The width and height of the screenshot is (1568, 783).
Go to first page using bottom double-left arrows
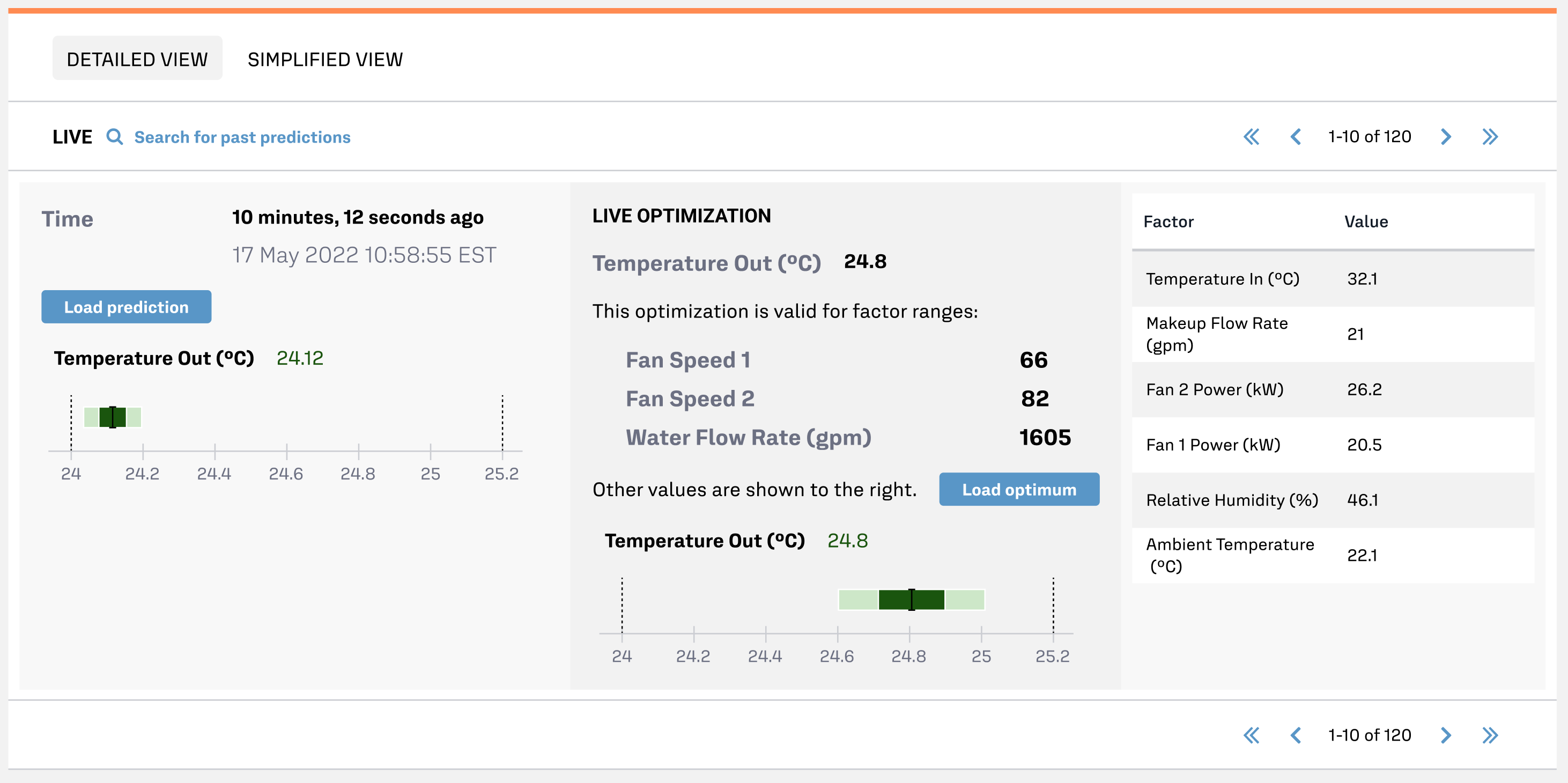1251,735
